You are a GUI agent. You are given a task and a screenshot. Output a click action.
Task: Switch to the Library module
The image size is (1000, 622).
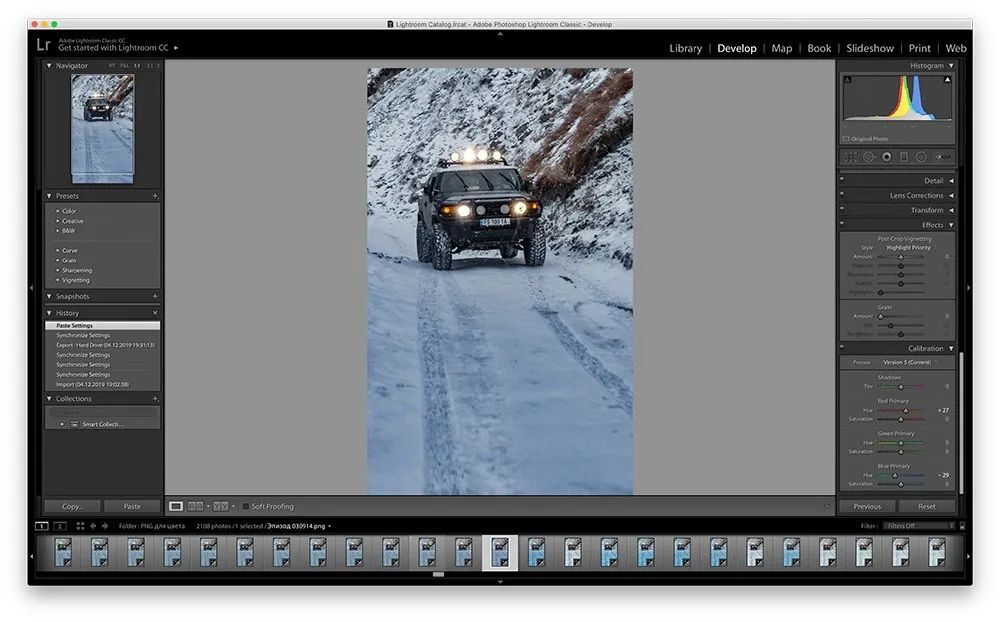point(685,48)
